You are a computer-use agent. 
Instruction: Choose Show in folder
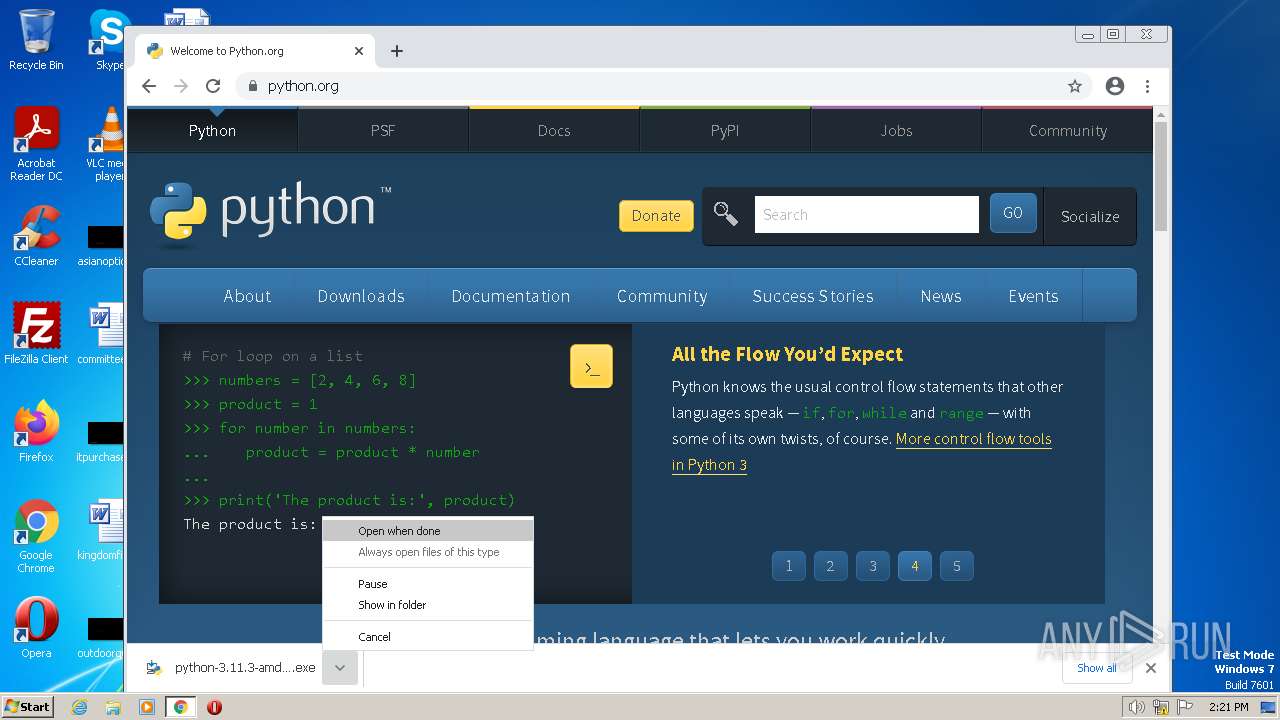[x=428, y=605]
